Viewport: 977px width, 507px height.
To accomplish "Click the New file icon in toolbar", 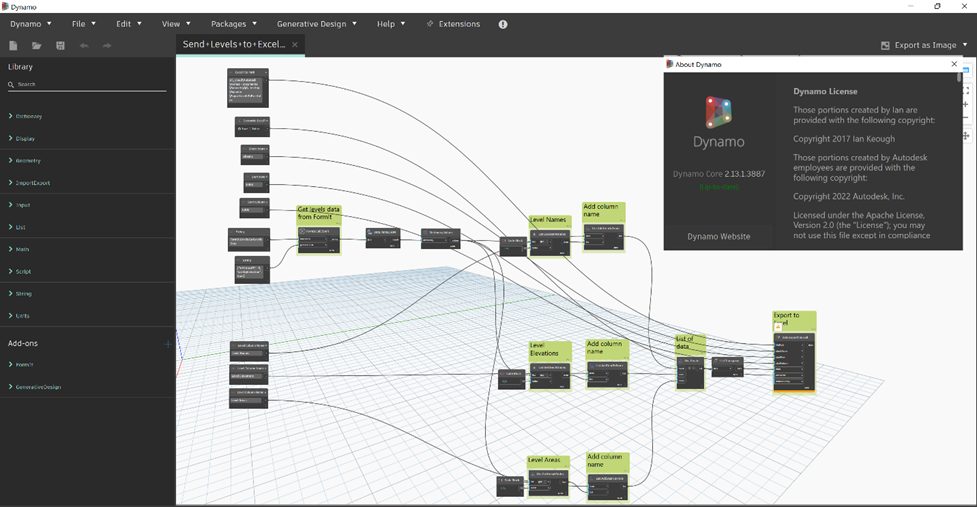I will 13,46.
